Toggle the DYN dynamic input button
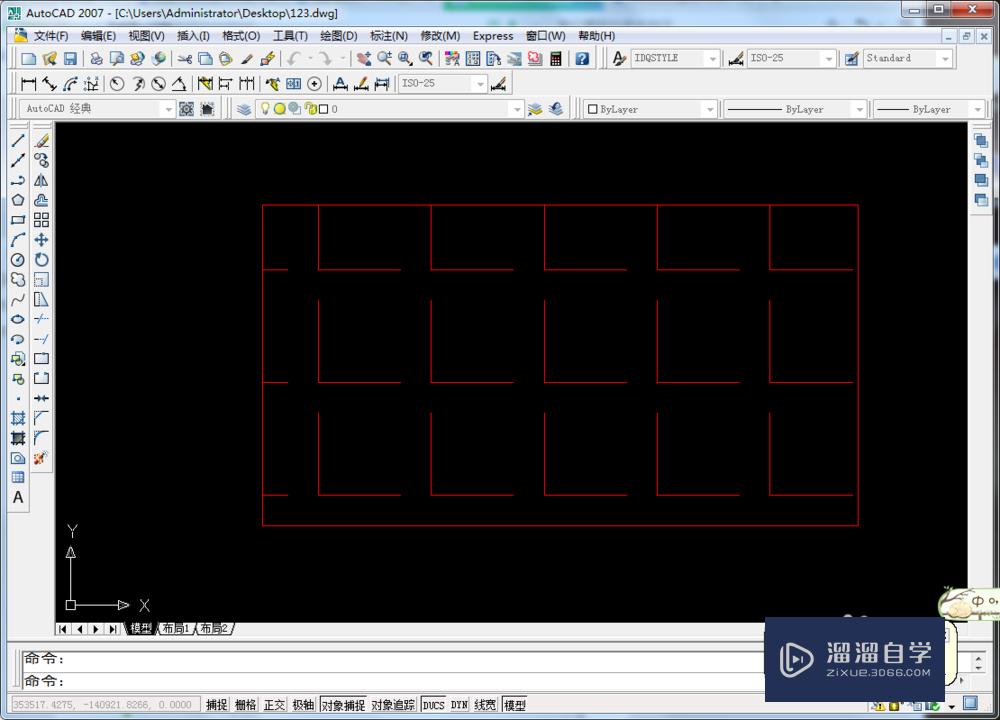This screenshot has height=720, width=1000. tap(459, 704)
